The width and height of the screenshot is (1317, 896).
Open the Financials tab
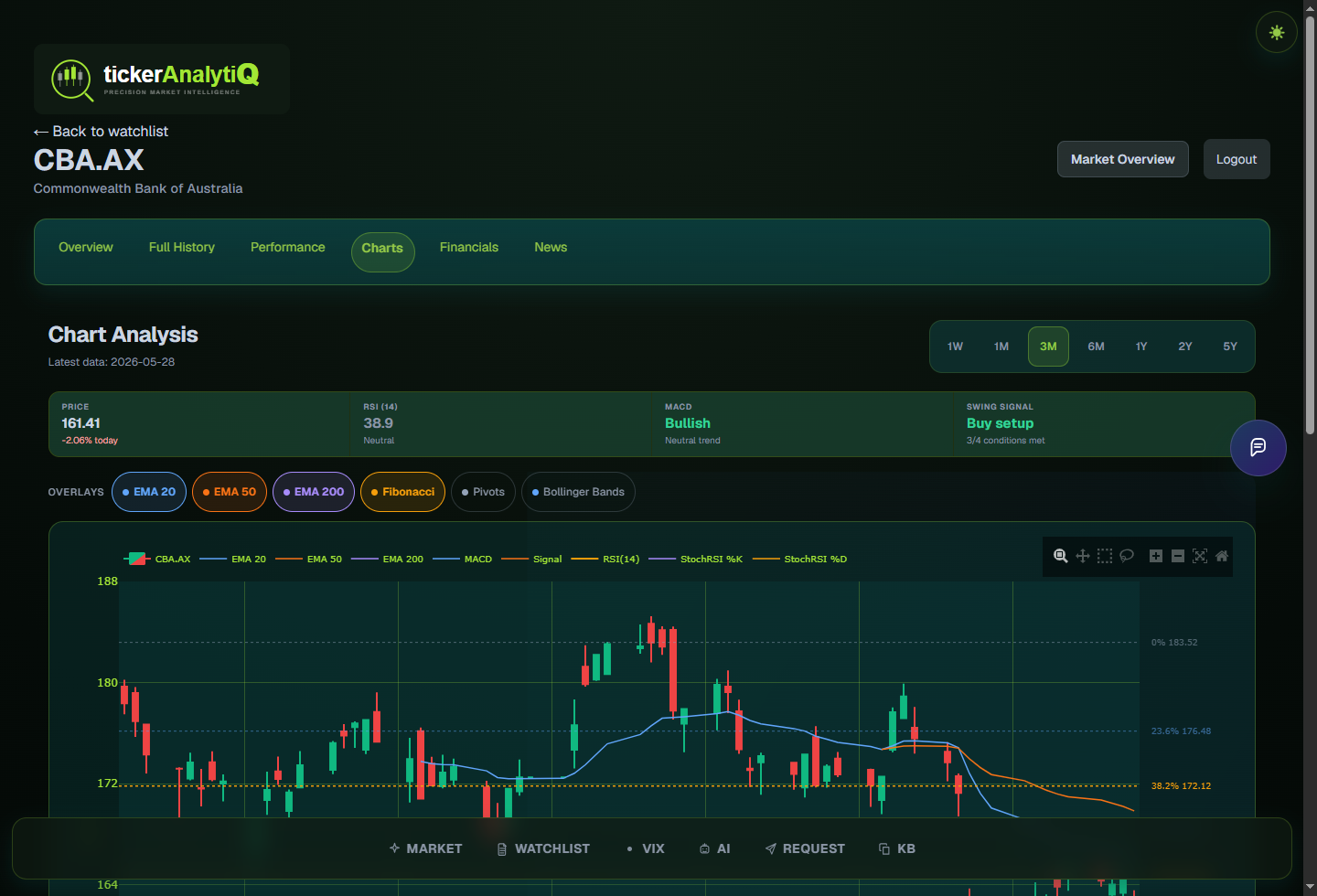pyautogui.click(x=469, y=247)
